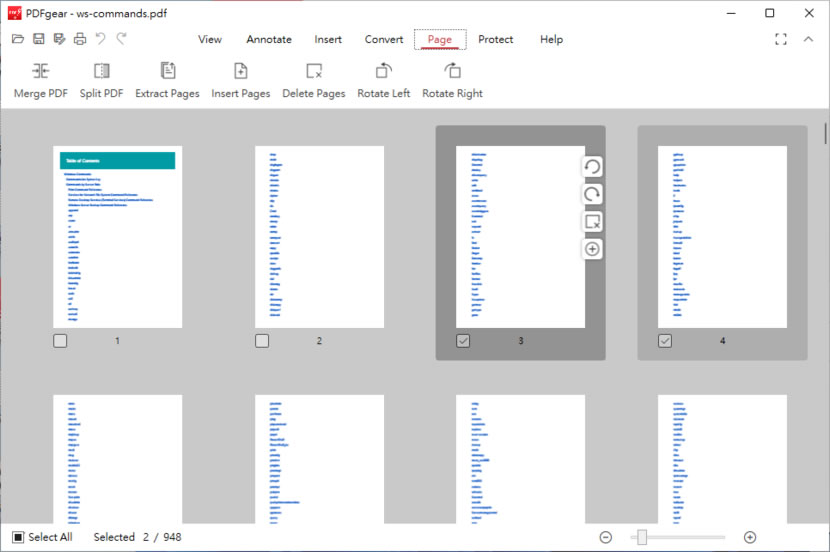
Task: Undo the last action
Action: click(x=101, y=39)
